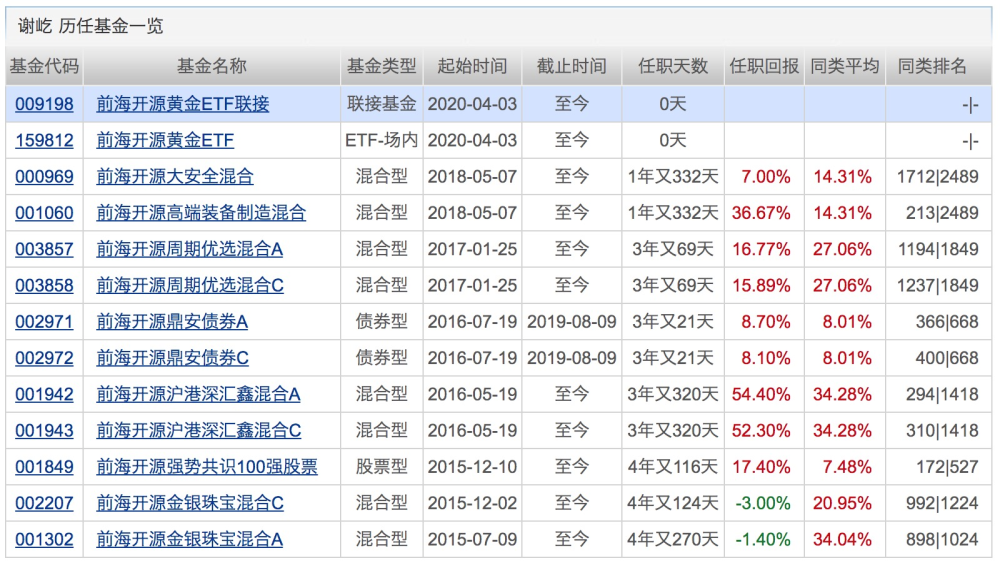Open fund code link 001943
Viewport: 1000px width, 568px height.
[x=44, y=431]
